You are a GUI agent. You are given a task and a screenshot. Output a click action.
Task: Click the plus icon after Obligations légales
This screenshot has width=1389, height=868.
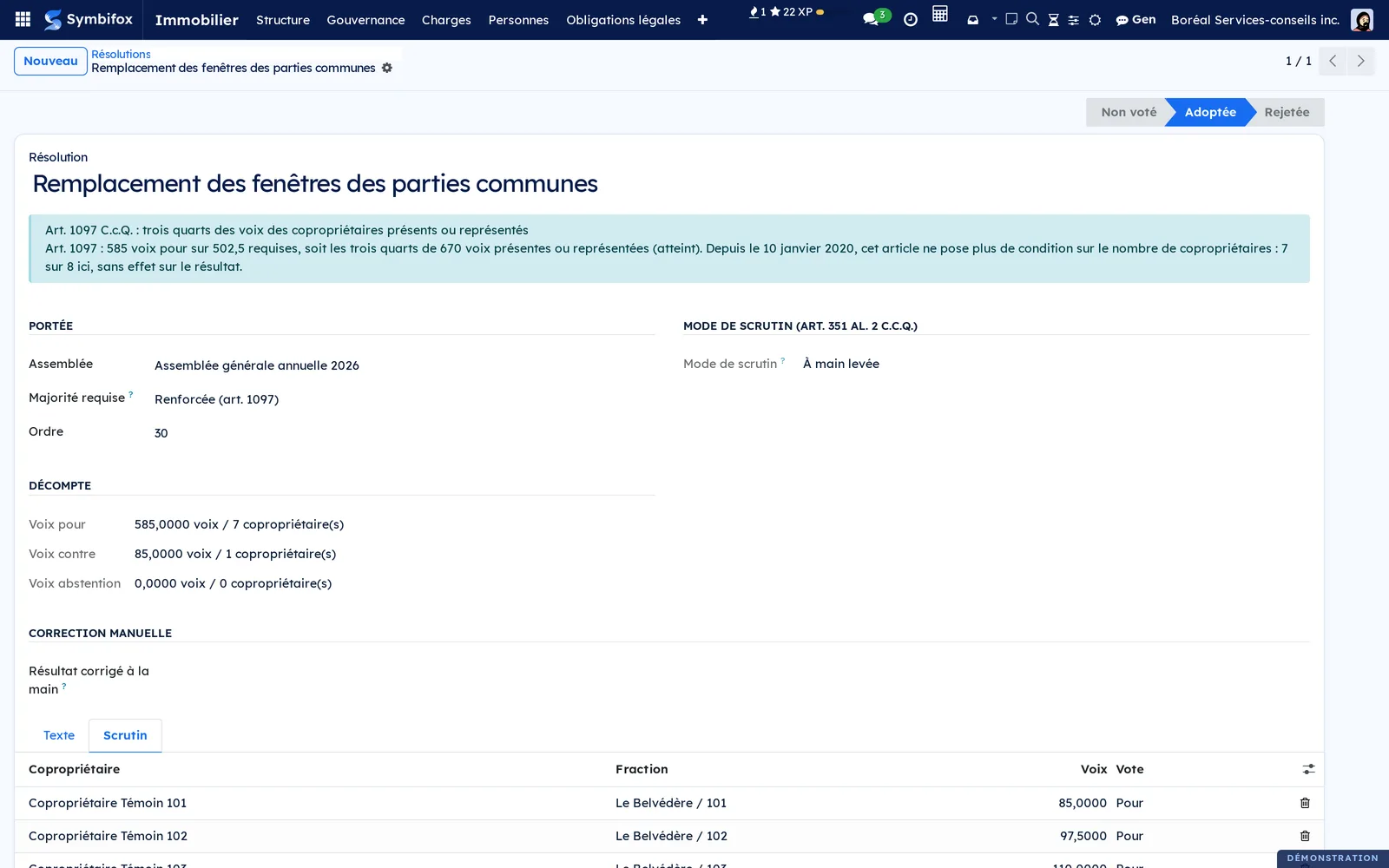point(702,20)
